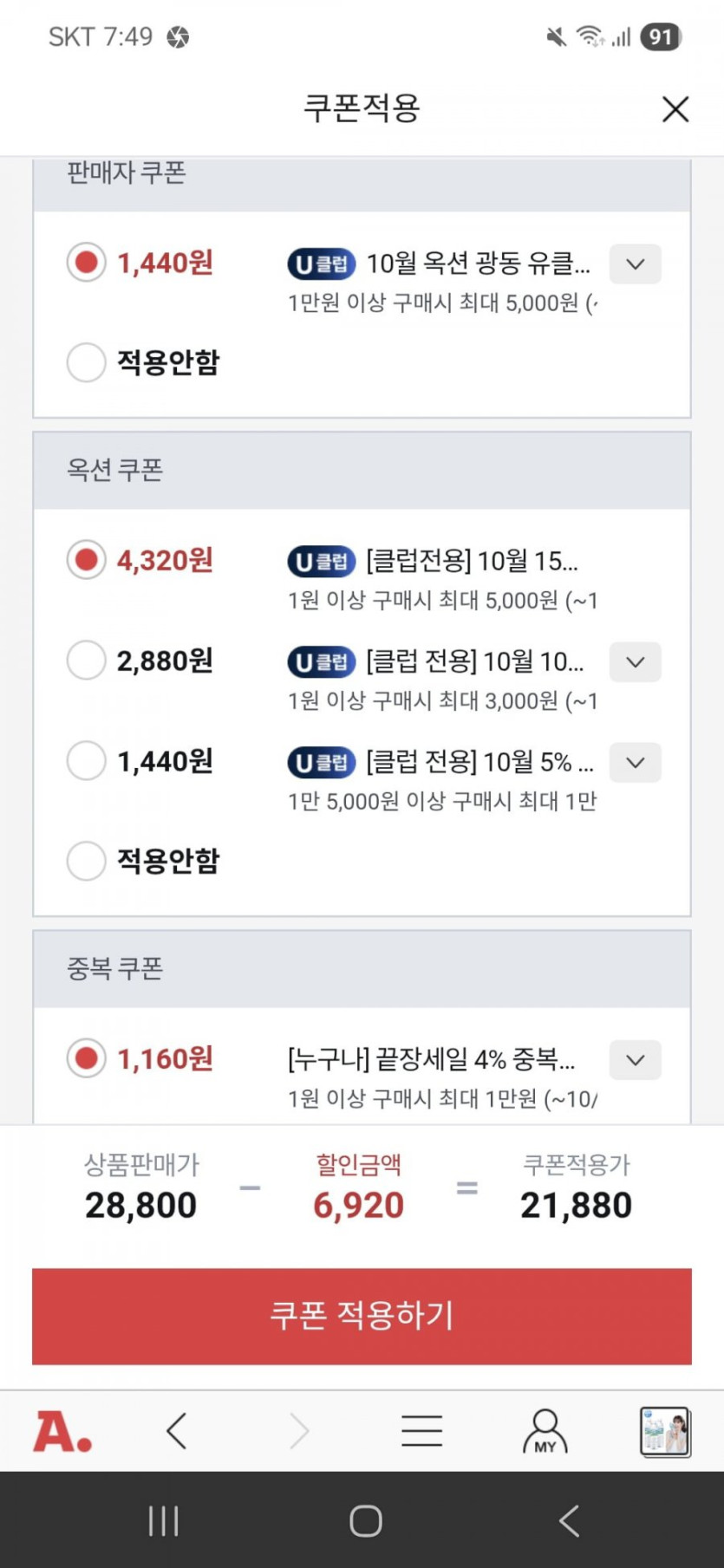Select the 1,440원 seller coupon radio

(87, 263)
